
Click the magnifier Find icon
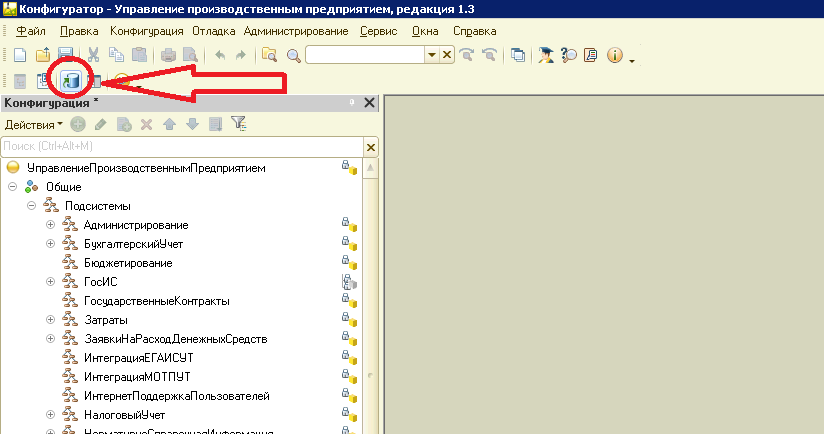[294, 55]
